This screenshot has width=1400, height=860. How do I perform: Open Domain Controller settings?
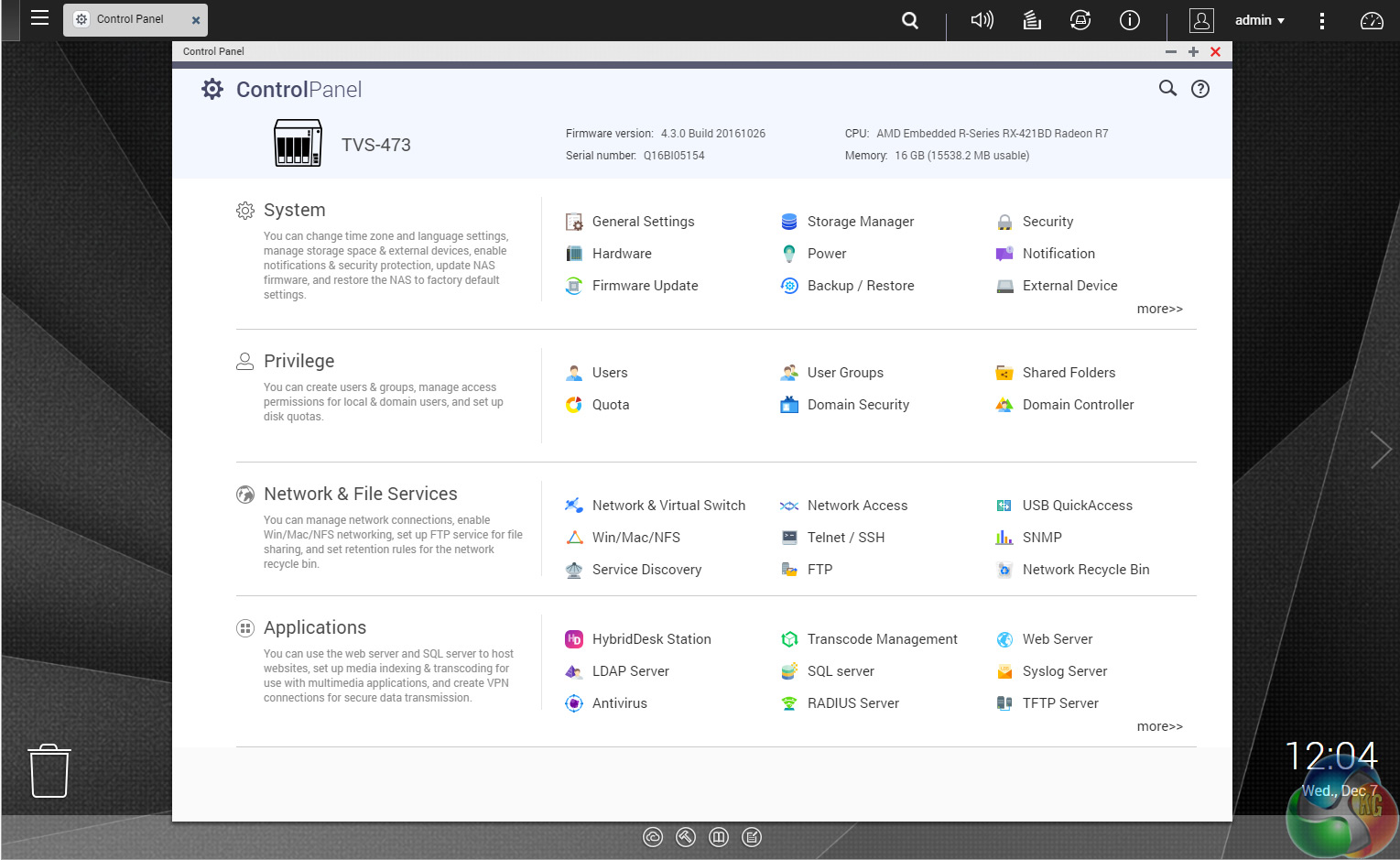[x=1078, y=405]
